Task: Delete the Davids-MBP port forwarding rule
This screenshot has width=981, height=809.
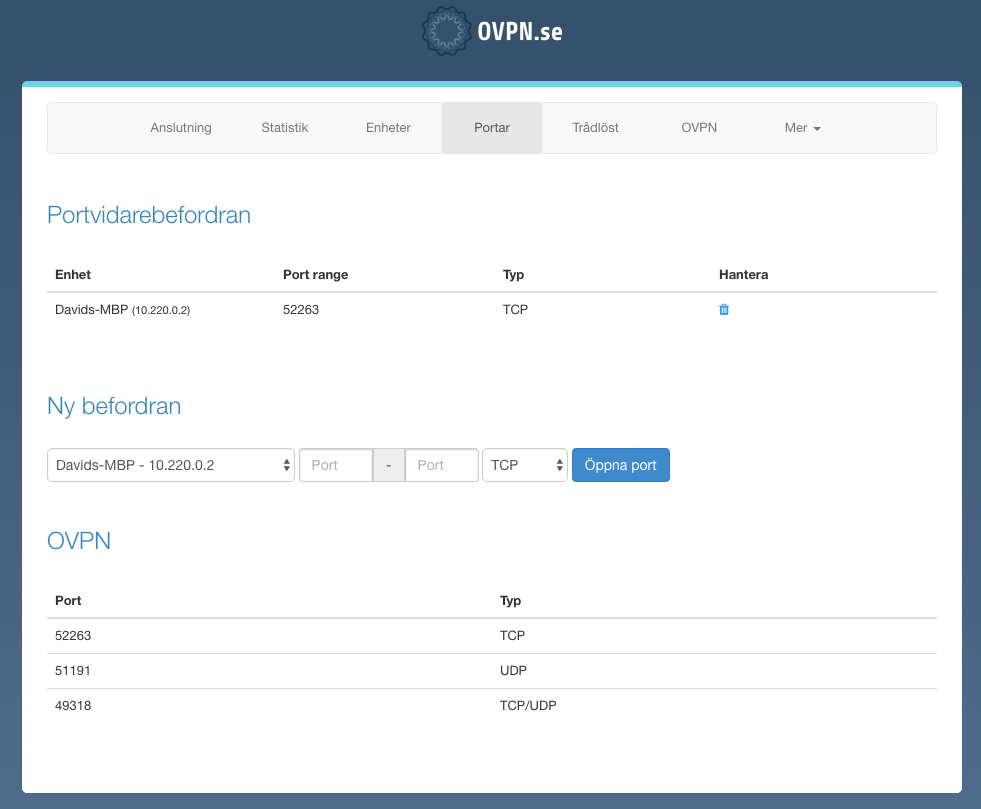Action: [724, 309]
